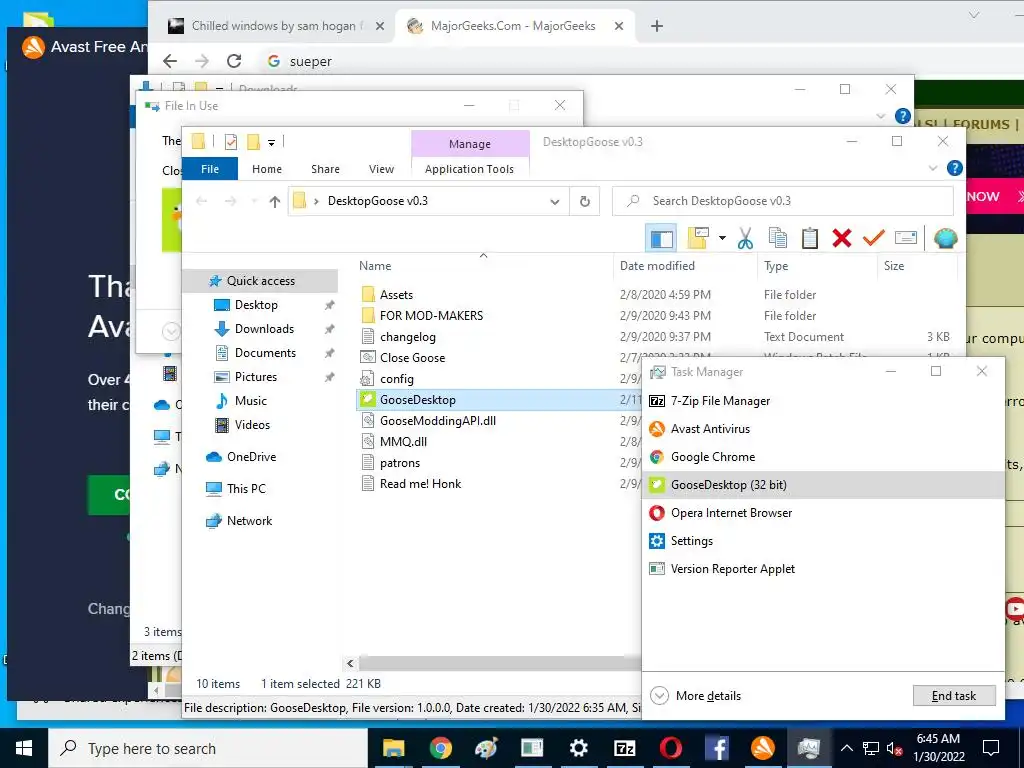Select Documents in navigation pane
The height and width of the screenshot is (768, 1024).
point(265,353)
